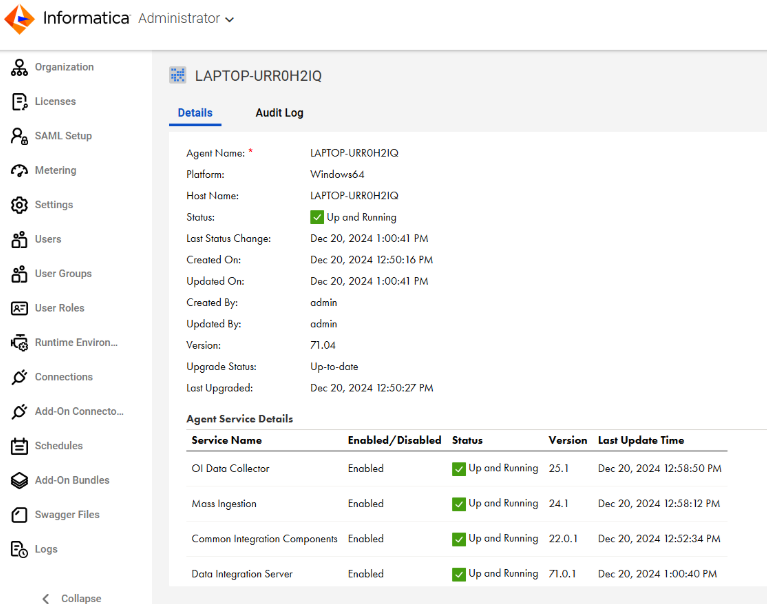Open the Organization page

tap(64, 67)
